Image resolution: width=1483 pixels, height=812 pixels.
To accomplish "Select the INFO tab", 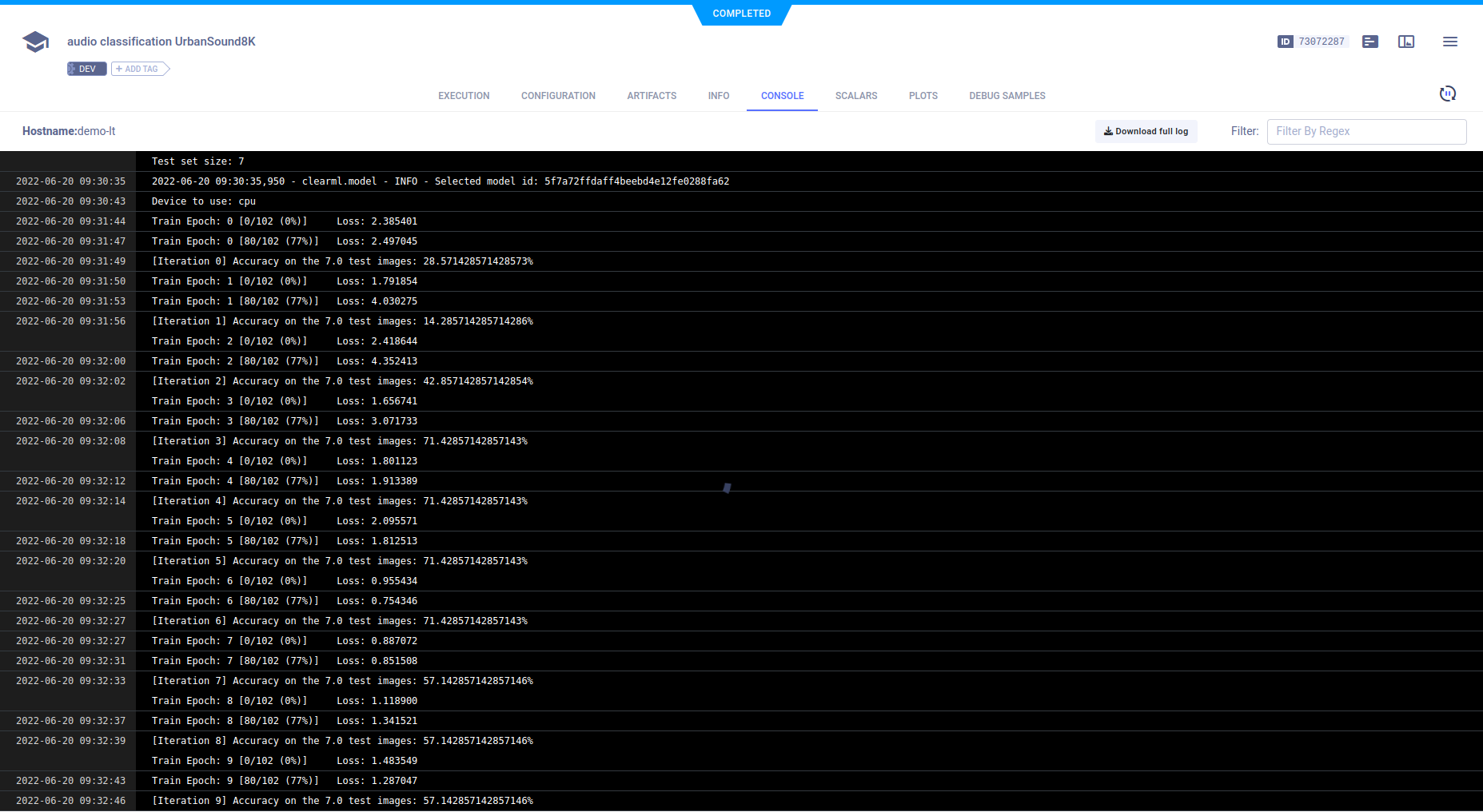I will click(x=718, y=96).
